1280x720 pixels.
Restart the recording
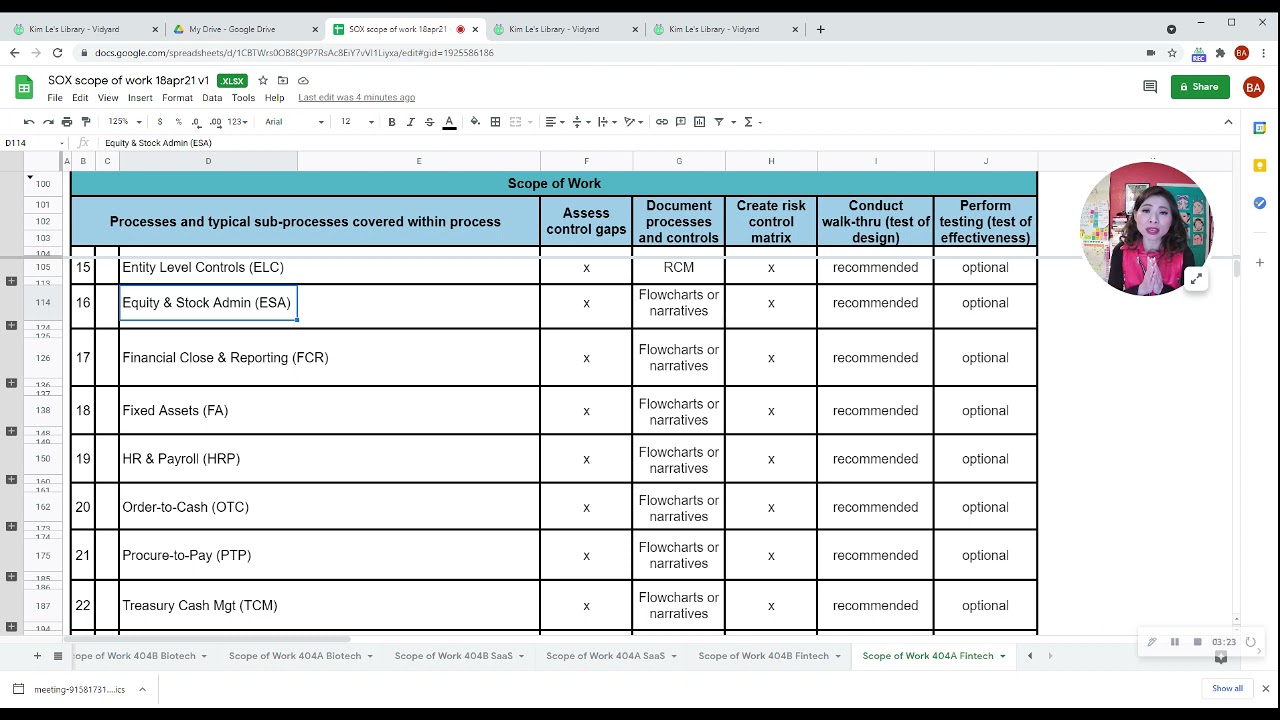coord(1250,642)
